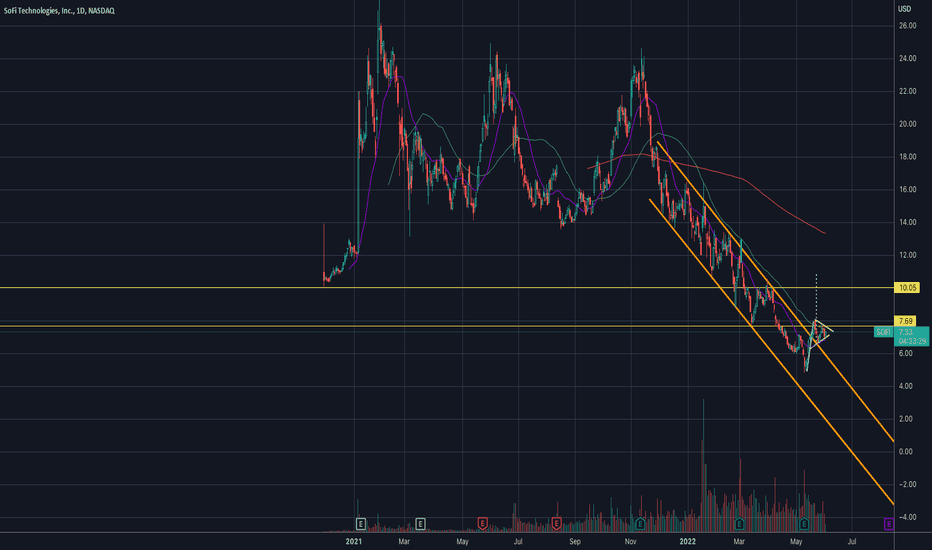Click the 20.00 price axis value

907,124
